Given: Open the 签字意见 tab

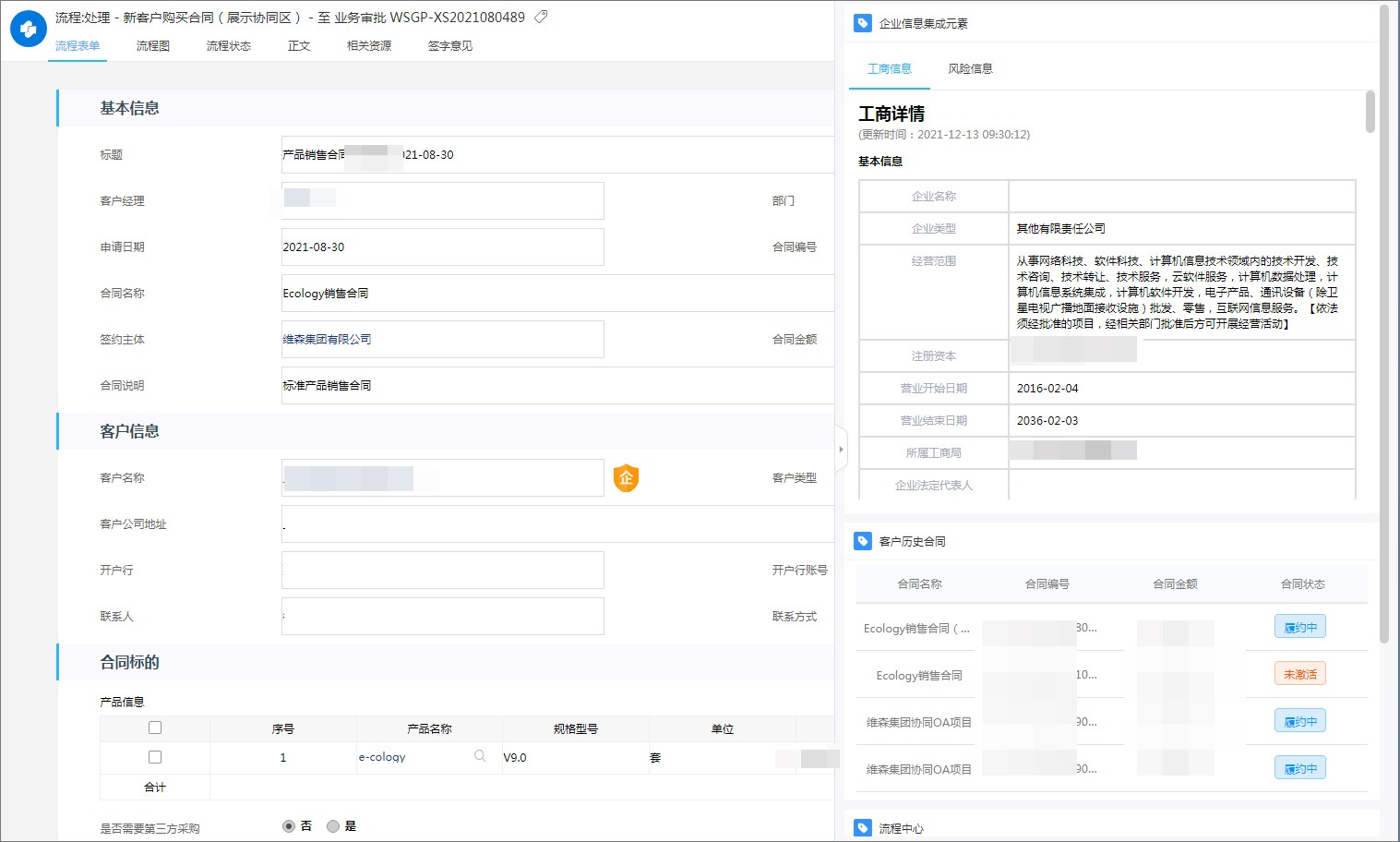Looking at the screenshot, I should (450, 45).
